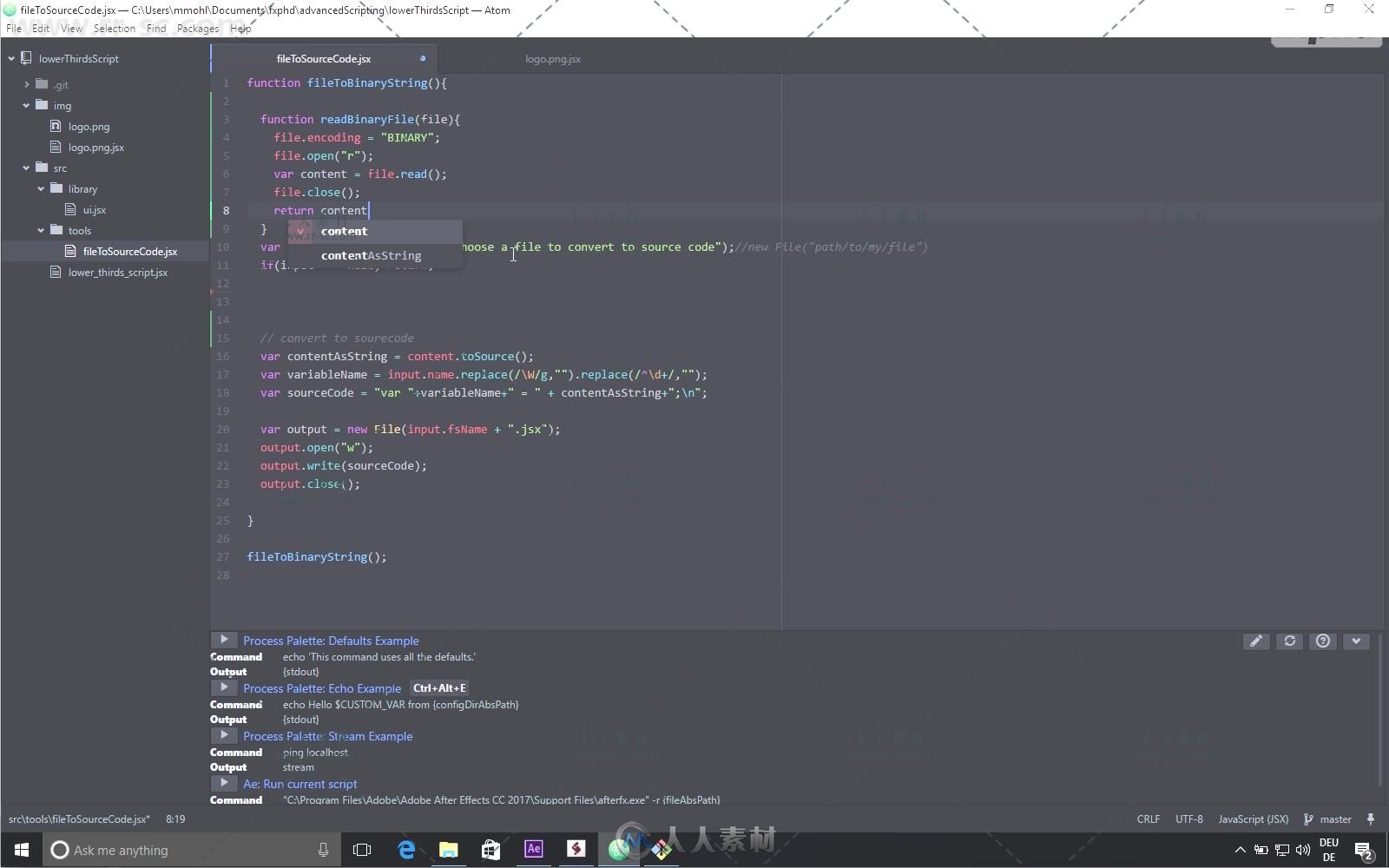Image resolution: width=1389 pixels, height=868 pixels.
Task: Click the CRLF line ending selector
Action: pos(1148,819)
